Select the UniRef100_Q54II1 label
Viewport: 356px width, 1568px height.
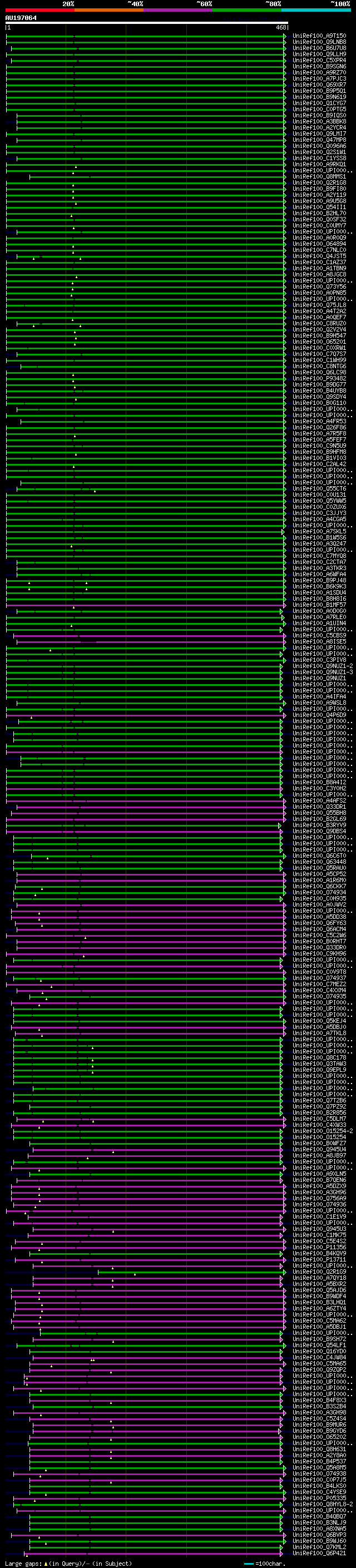[319, 207]
